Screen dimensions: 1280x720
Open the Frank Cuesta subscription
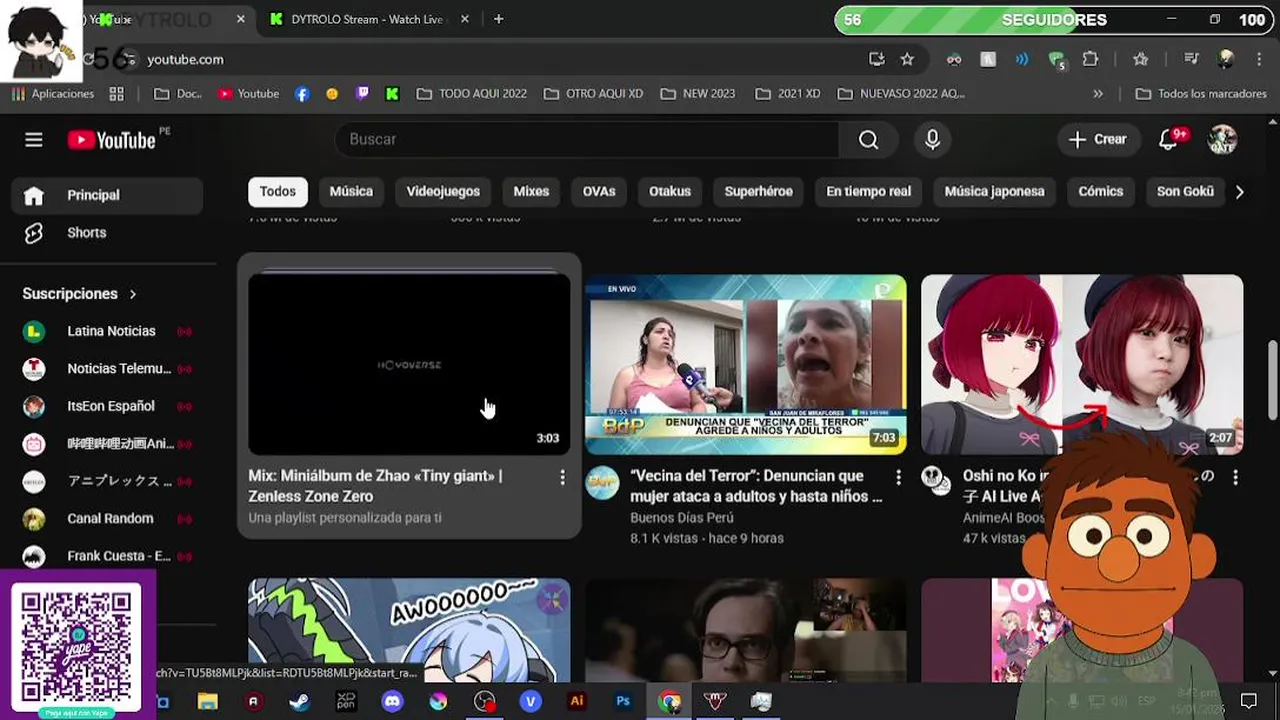pyautogui.click(x=107, y=556)
